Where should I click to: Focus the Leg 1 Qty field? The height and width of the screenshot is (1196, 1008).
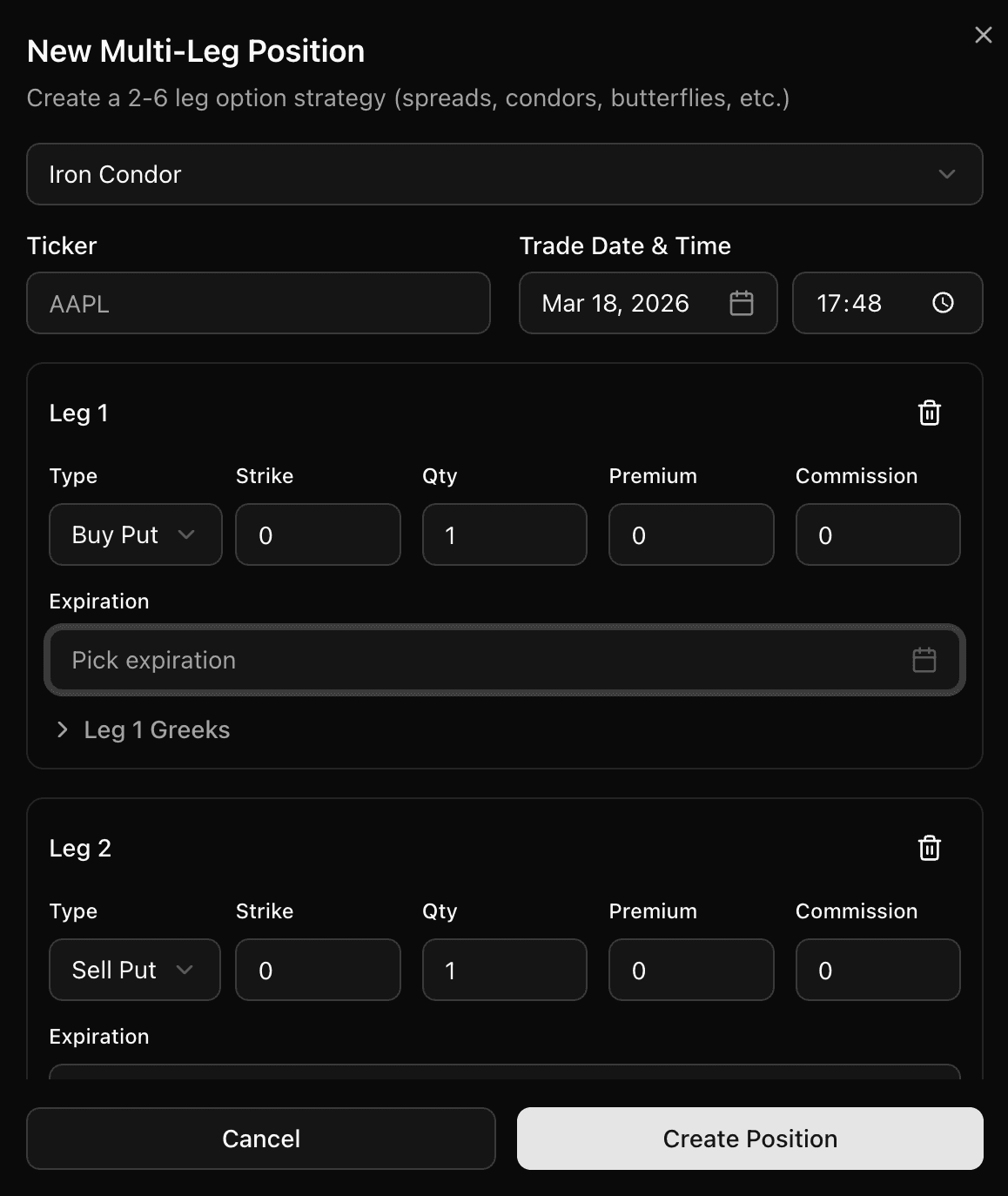pyautogui.click(x=504, y=534)
